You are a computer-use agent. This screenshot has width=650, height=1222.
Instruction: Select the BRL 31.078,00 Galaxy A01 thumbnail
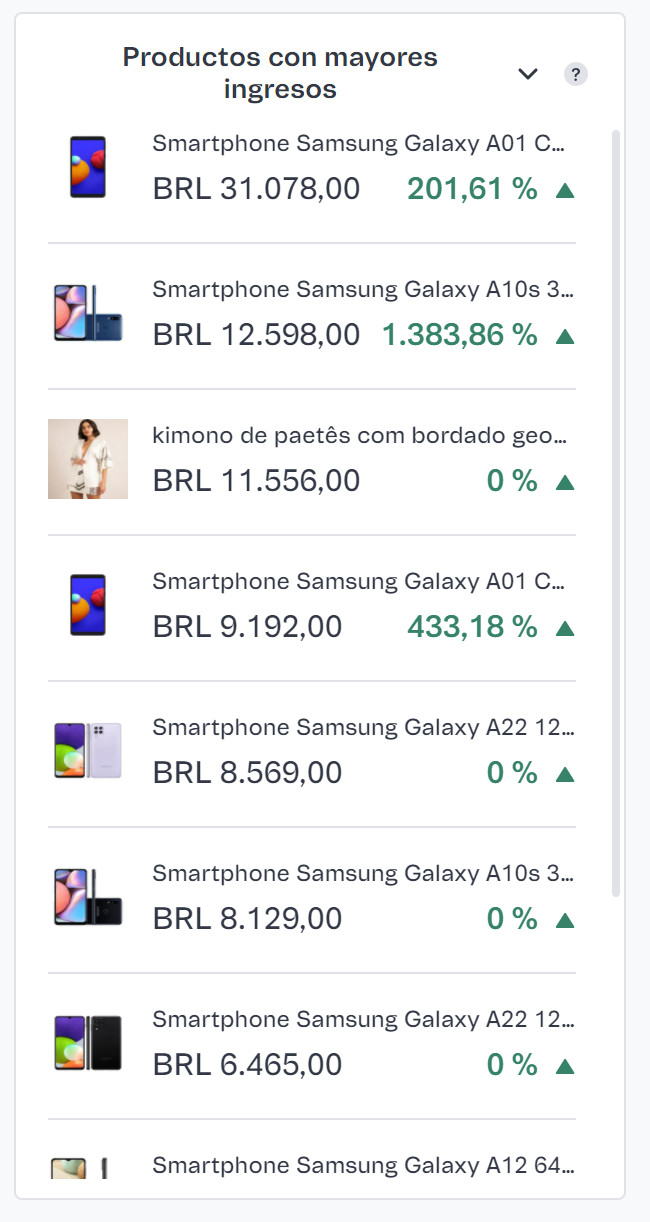(88, 167)
